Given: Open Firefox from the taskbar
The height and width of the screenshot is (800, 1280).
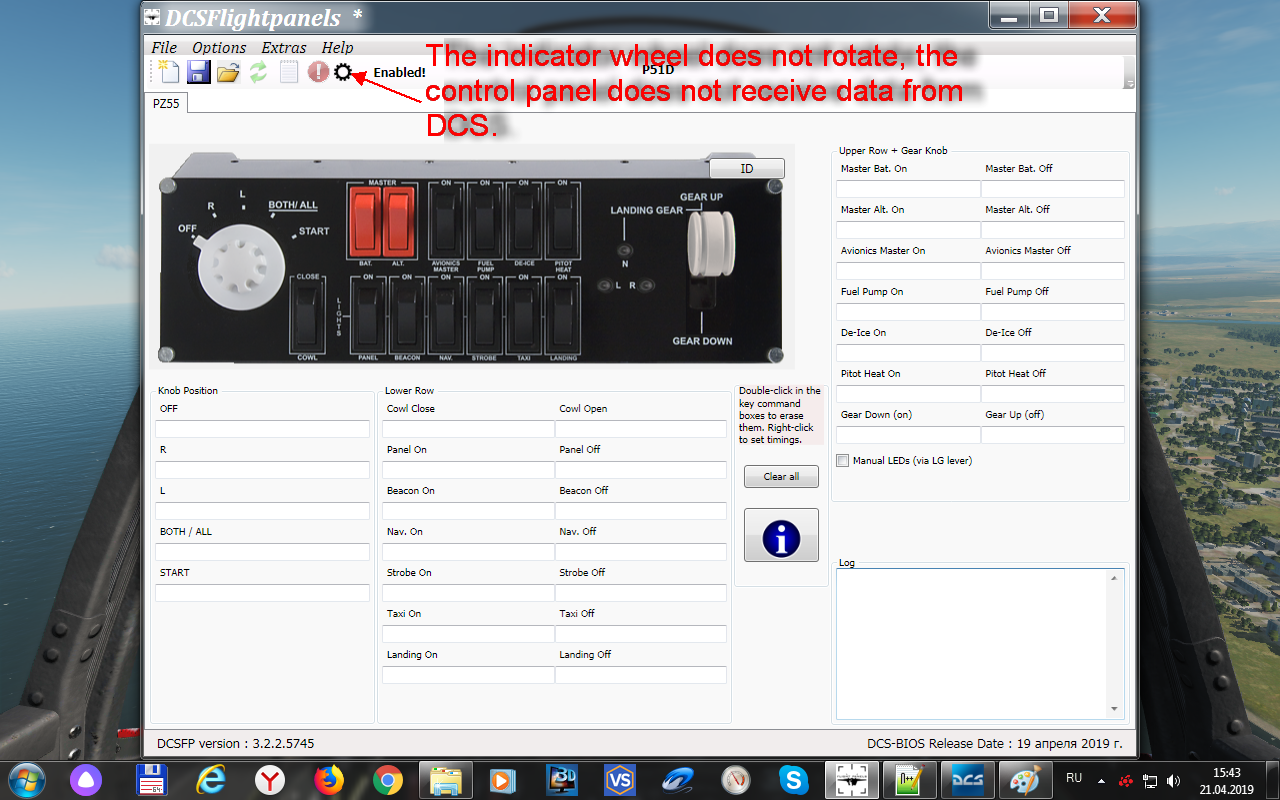Looking at the screenshot, I should [x=328, y=779].
